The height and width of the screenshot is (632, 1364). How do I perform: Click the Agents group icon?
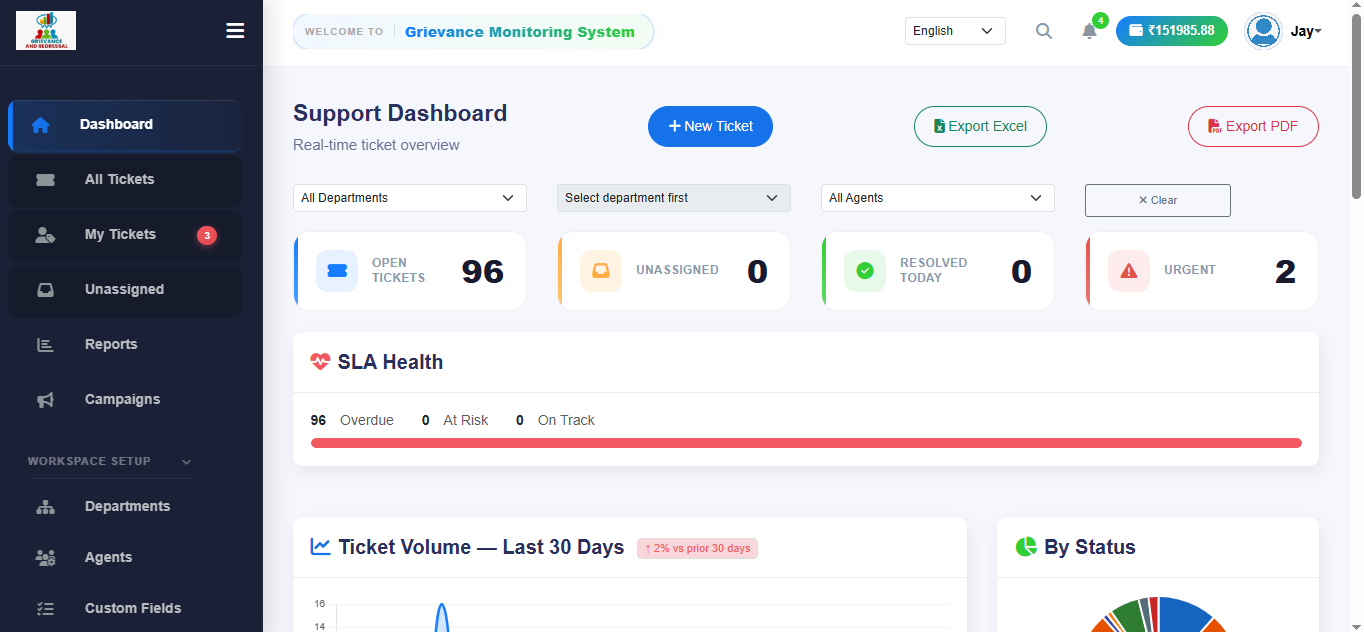point(45,558)
